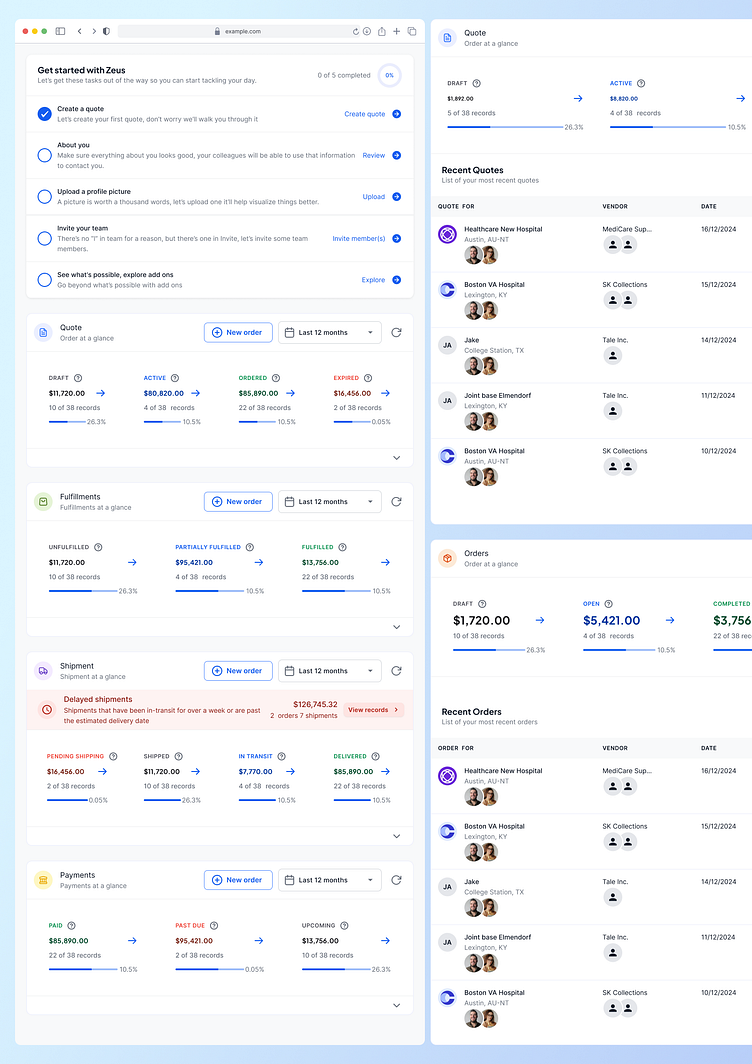
Task: Refresh the Payments section
Action: click(396, 880)
